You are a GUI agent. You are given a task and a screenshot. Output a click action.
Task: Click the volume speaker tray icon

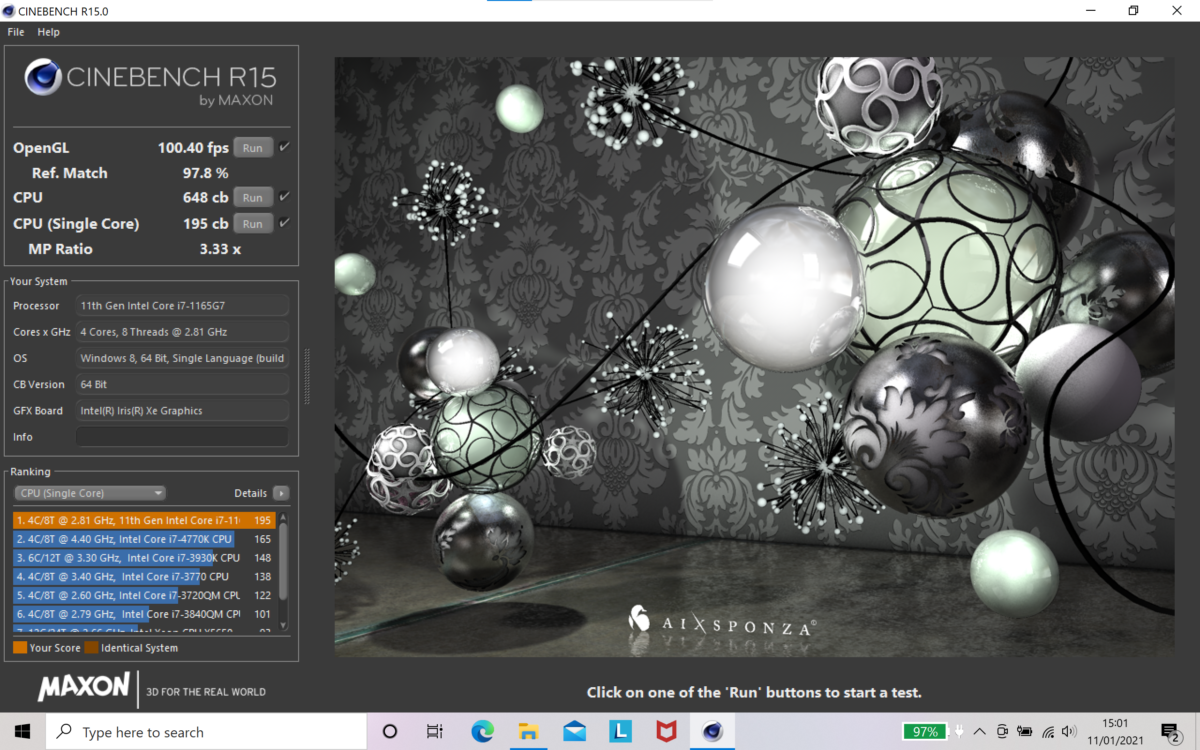1069,732
